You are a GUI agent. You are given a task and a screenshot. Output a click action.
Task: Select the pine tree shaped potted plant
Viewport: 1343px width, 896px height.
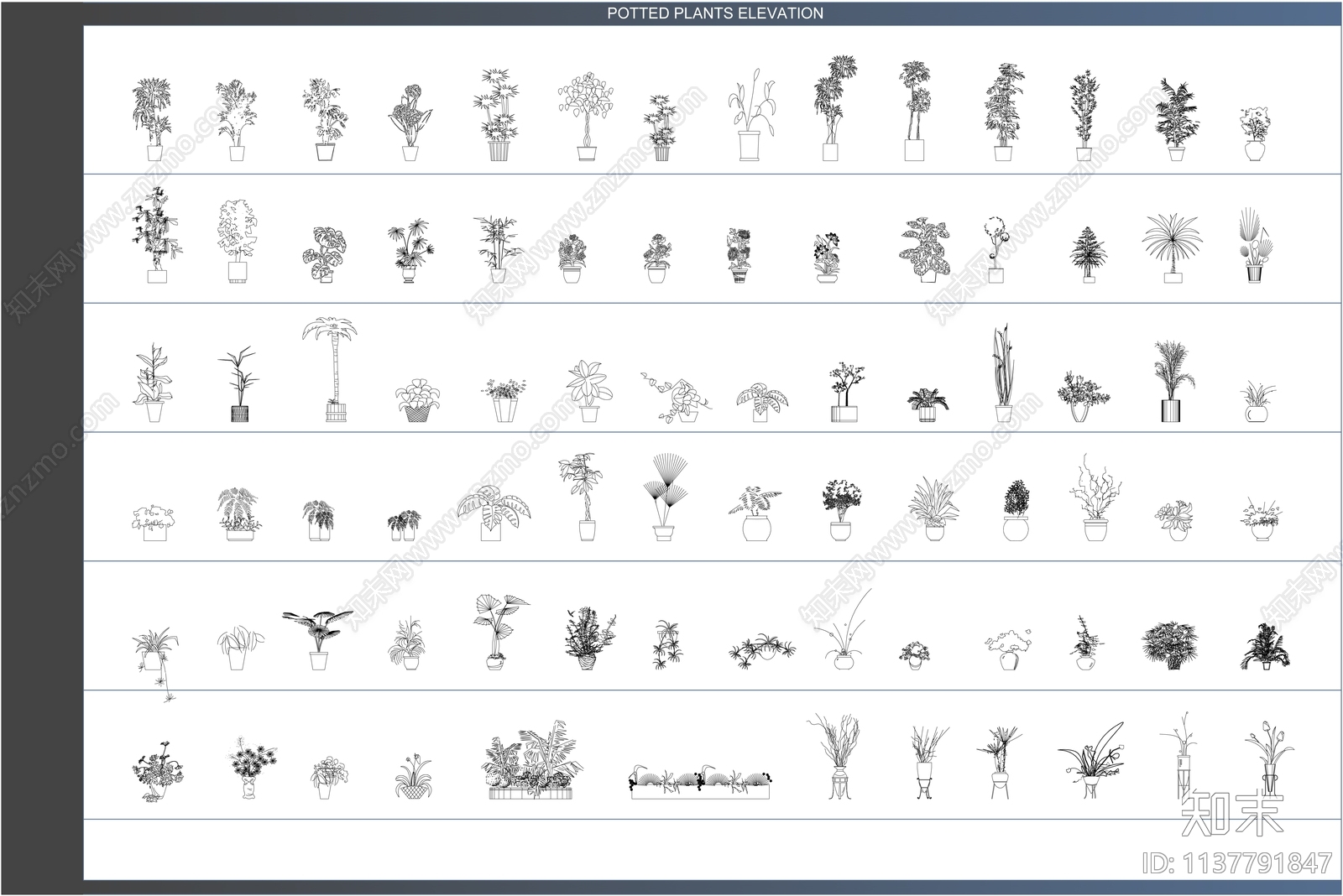coord(1089,255)
